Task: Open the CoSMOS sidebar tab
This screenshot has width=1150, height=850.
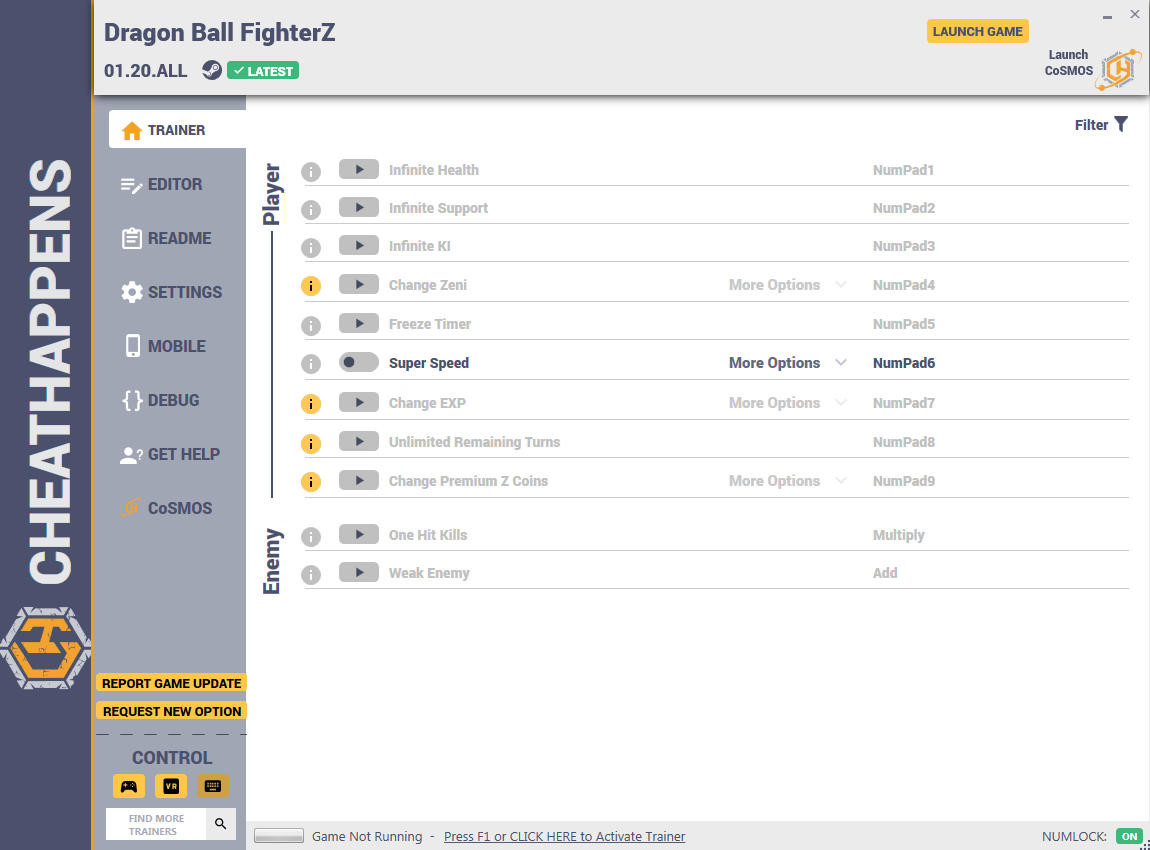Action: tap(166, 508)
